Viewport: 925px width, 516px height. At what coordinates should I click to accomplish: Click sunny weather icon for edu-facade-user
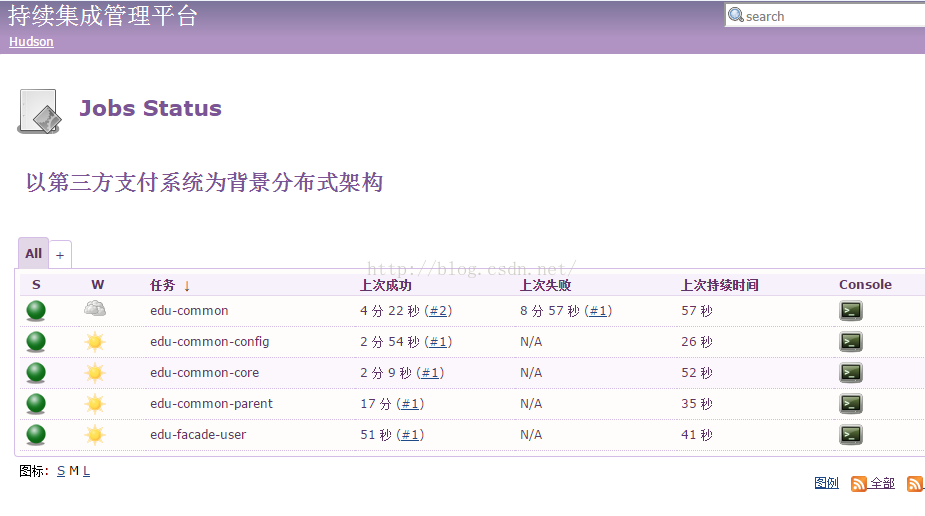click(95, 434)
